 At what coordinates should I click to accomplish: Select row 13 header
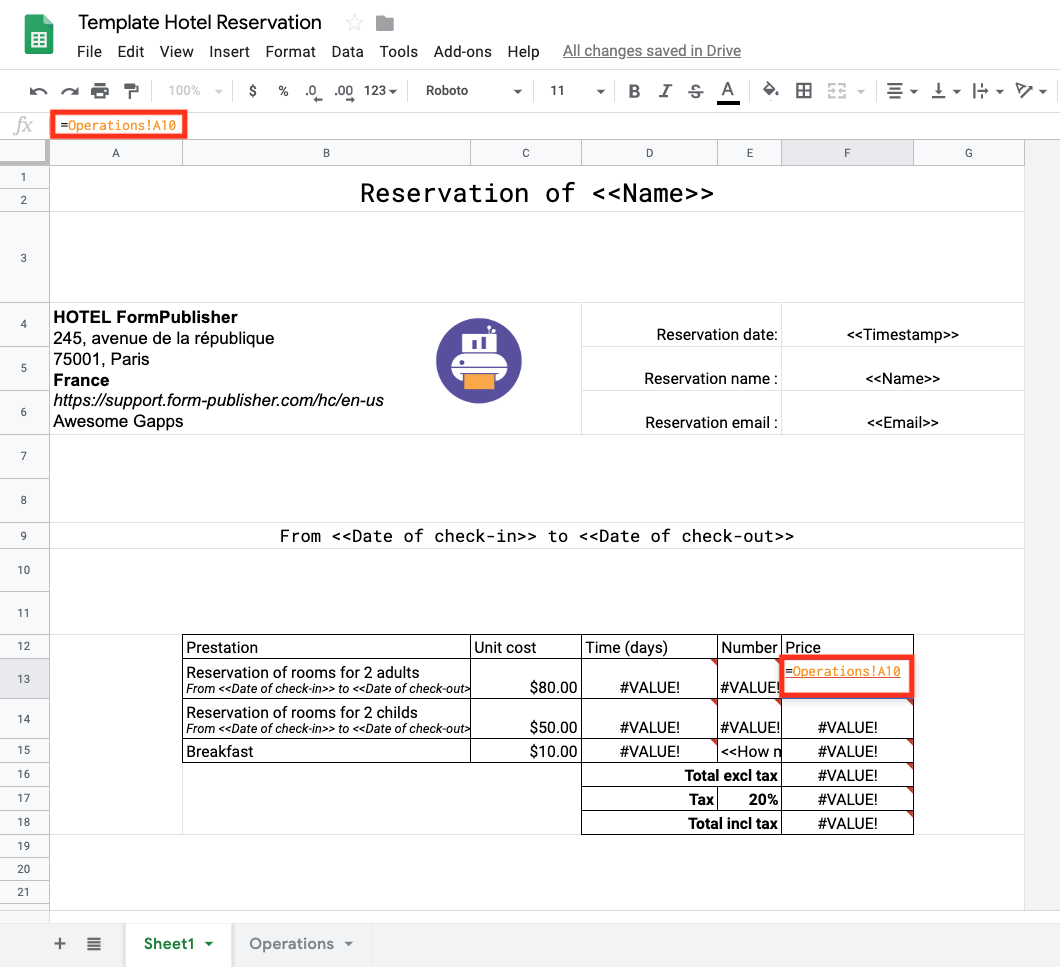click(24, 679)
